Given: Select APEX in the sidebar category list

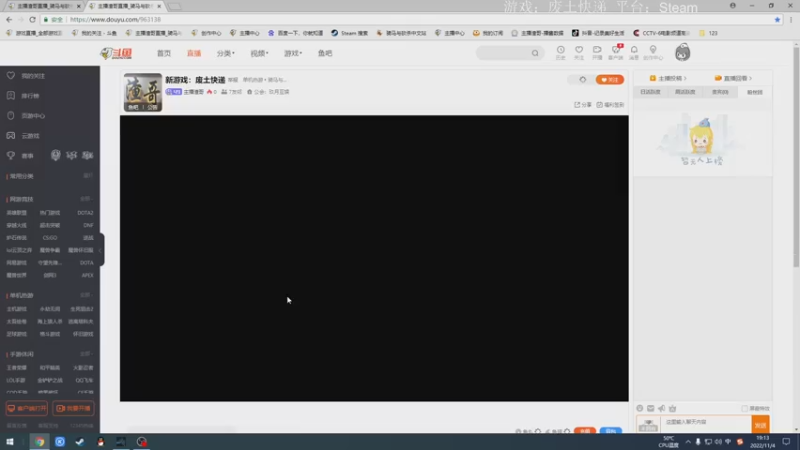Looking at the screenshot, I should tap(87, 275).
